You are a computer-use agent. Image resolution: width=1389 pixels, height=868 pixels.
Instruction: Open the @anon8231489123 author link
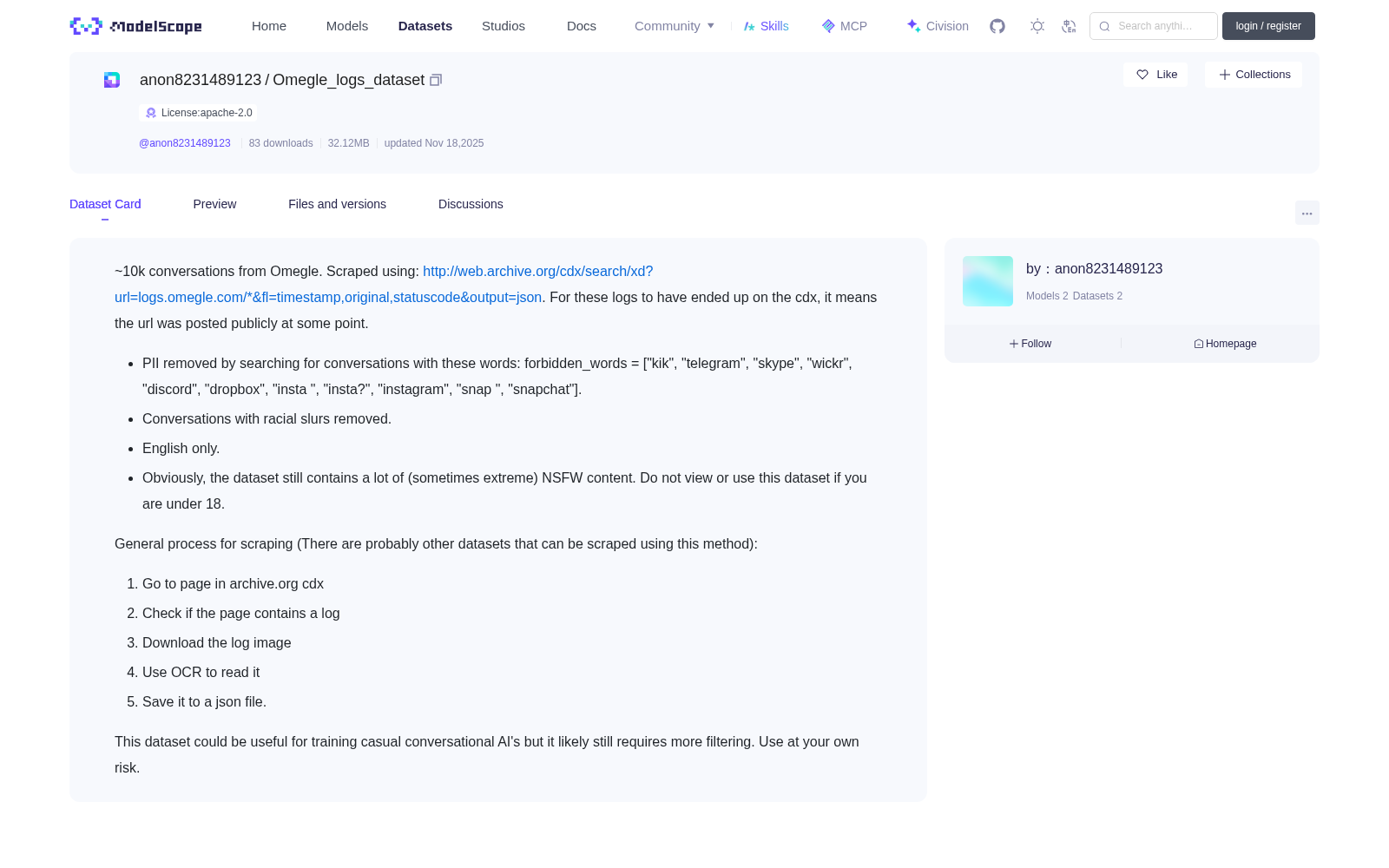point(185,143)
